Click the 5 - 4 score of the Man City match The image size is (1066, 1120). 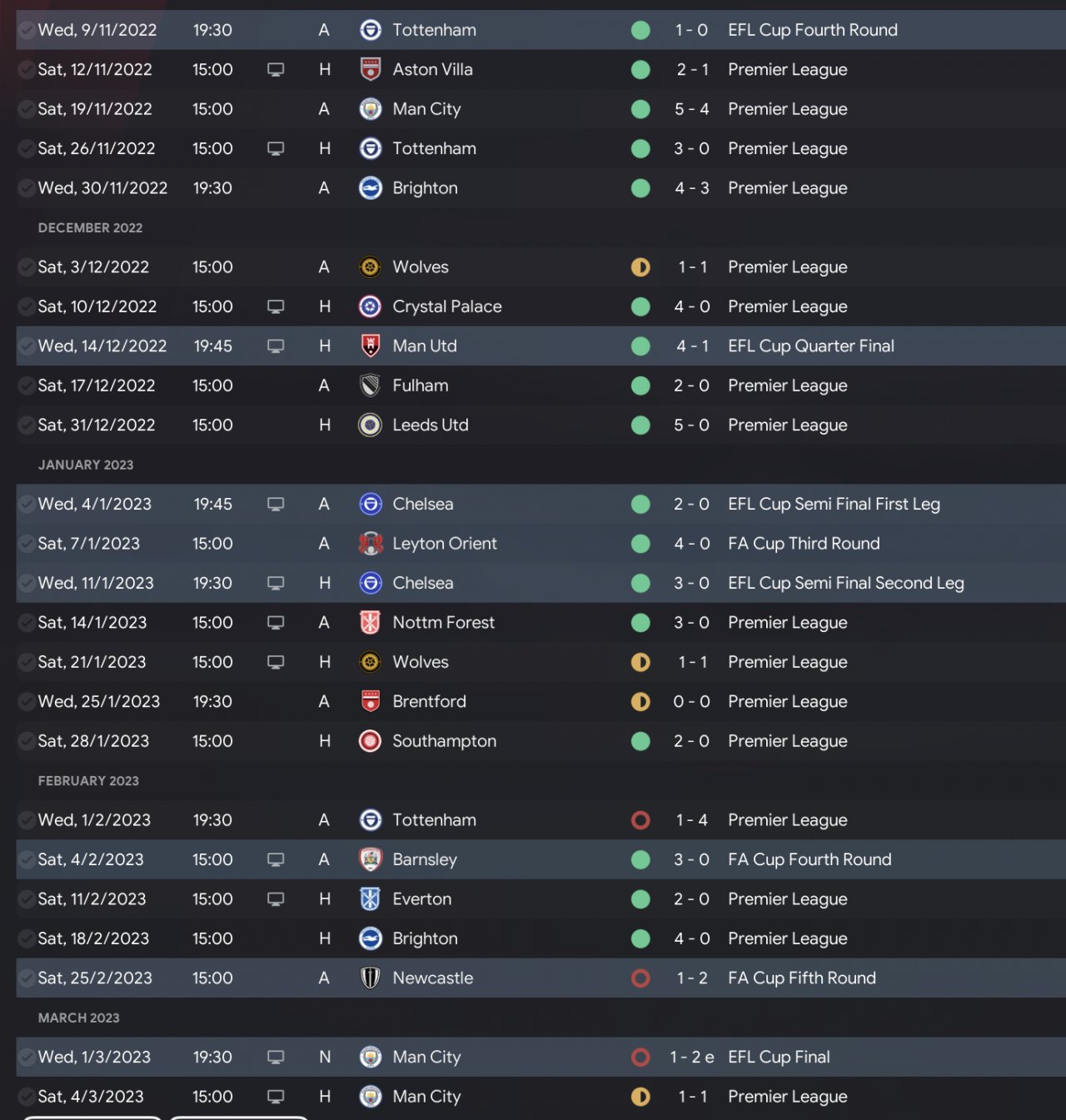point(691,109)
